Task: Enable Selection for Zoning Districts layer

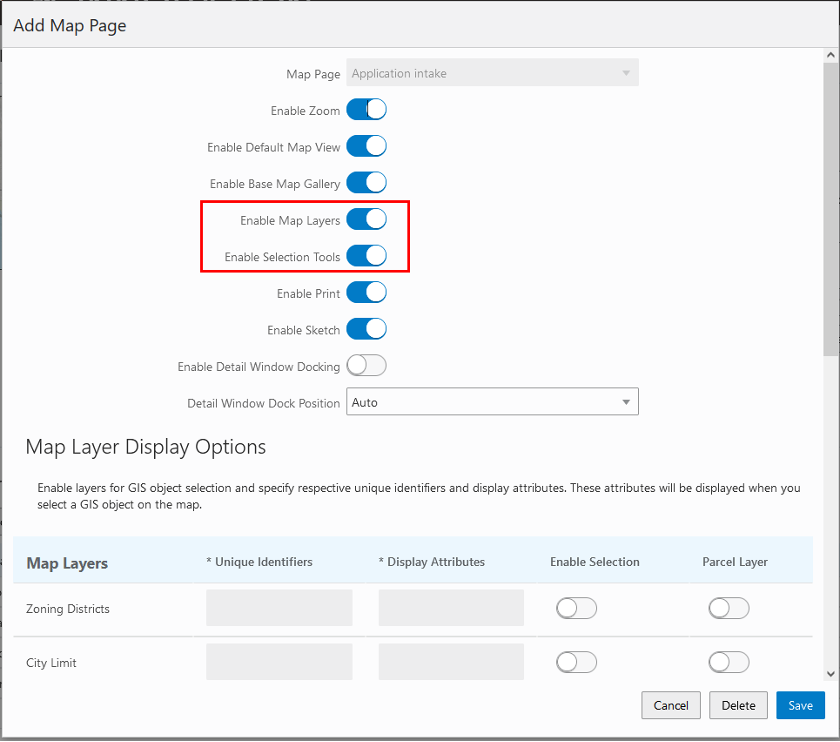Action: pos(576,608)
